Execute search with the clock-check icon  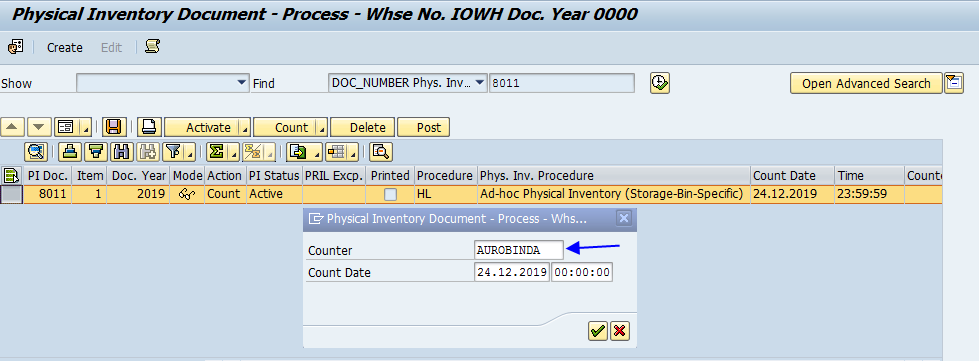tap(660, 83)
